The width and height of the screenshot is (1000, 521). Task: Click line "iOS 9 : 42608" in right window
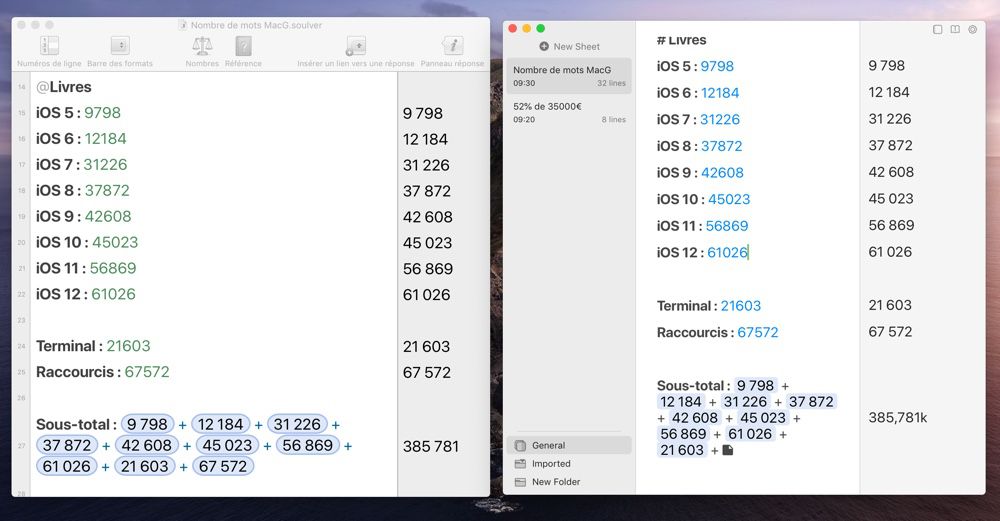point(700,173)
